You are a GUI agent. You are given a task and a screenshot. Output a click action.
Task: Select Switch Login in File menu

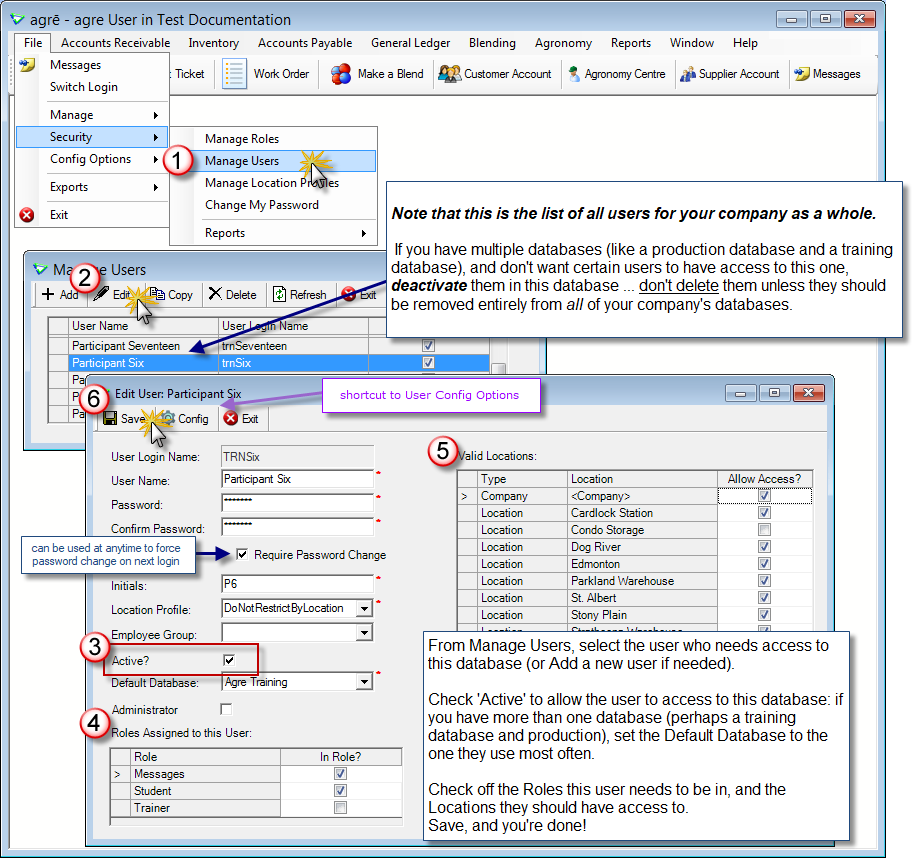[x=84, y=87]
